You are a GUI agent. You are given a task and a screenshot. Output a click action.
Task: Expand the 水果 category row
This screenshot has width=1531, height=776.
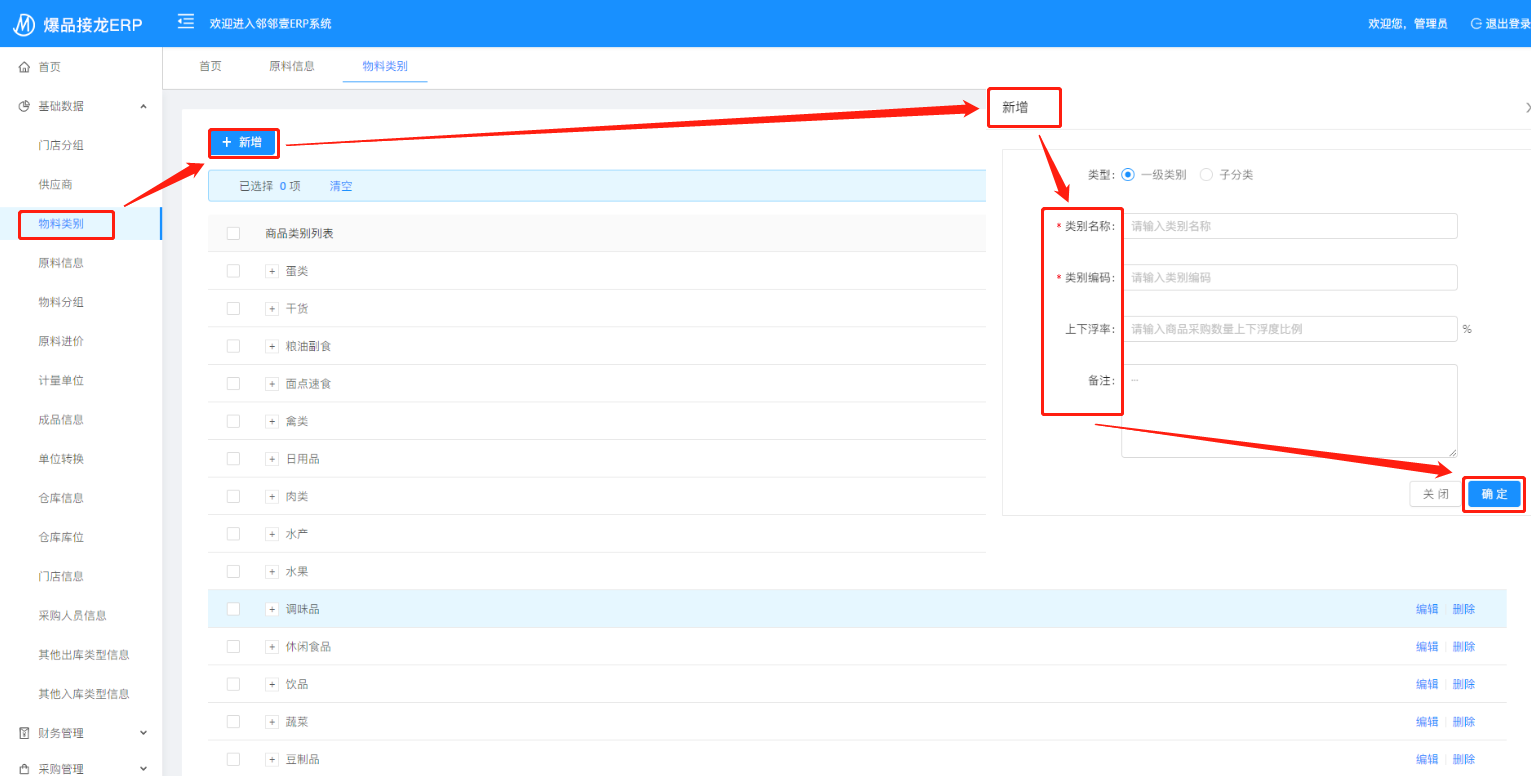tap(271, 571)
